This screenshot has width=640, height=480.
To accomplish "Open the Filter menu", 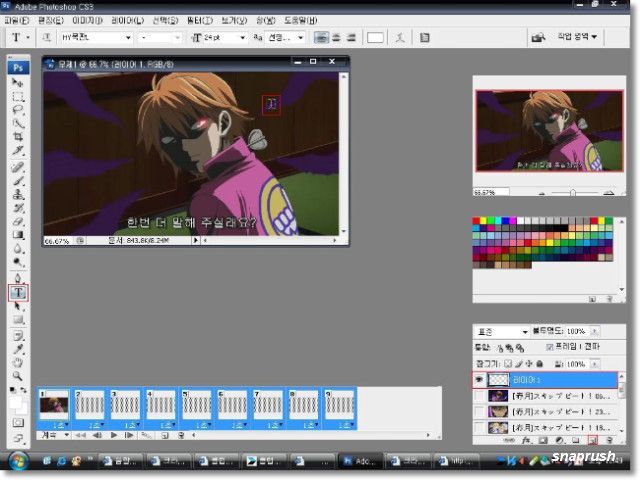I will 200,20.
